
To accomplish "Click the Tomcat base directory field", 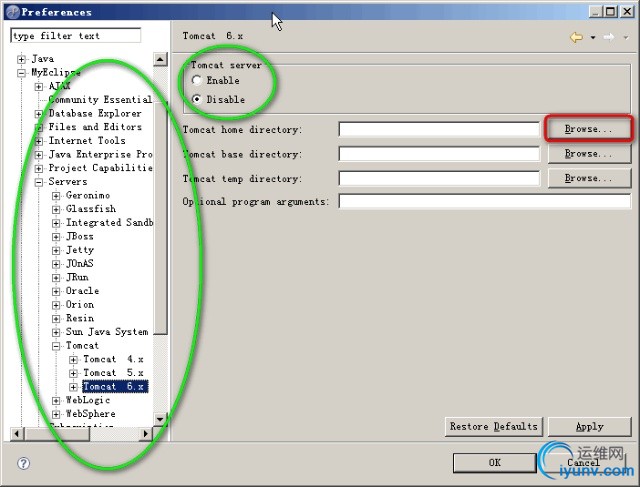I will pos(439,154).
